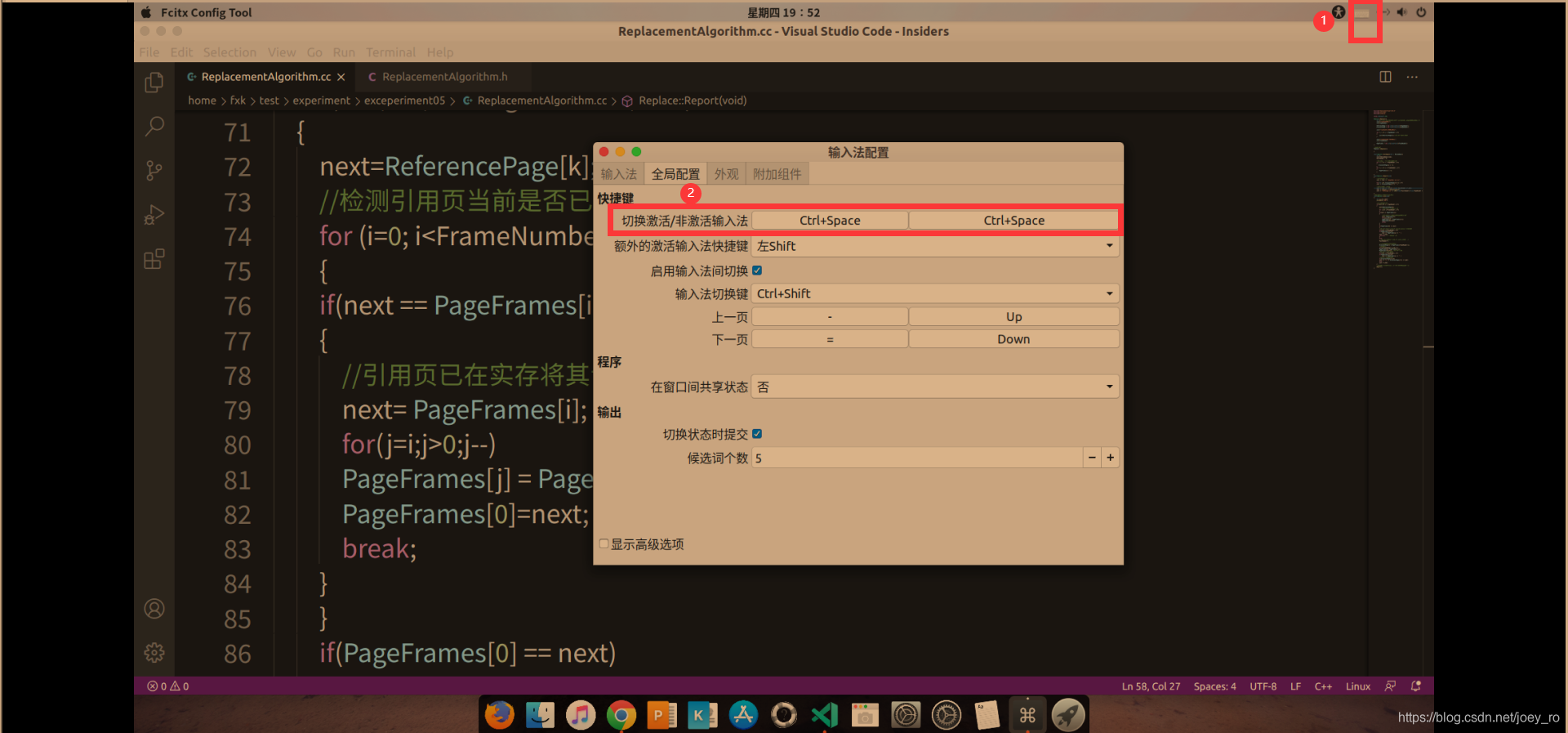Open the accessibility menu in top panel
The width and height of the screenshot is (1568, 733).
[1339, 12]
